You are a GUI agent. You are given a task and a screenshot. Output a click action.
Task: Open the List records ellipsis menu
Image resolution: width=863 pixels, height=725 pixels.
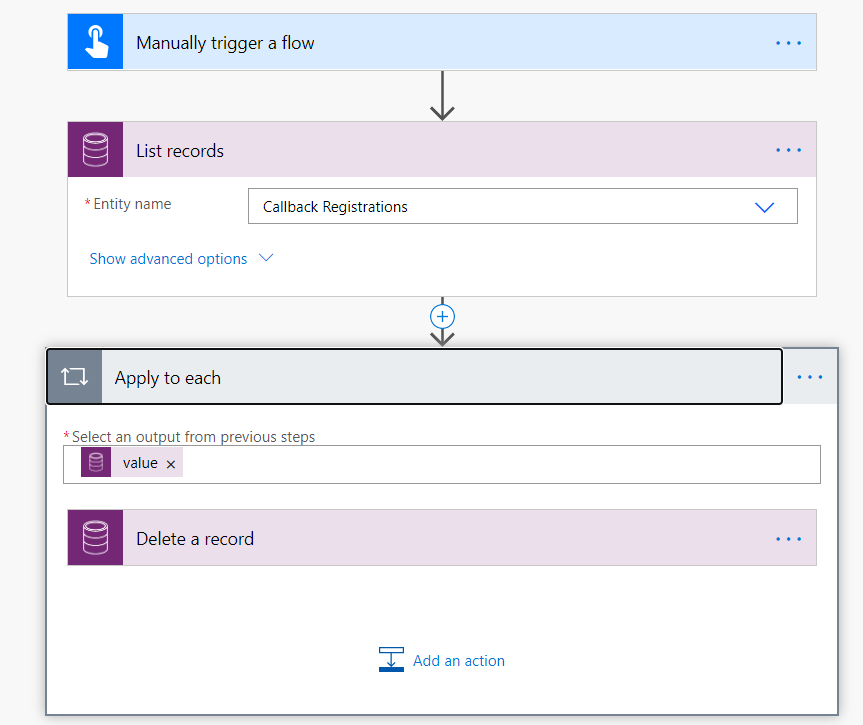[x=788, y=150]
